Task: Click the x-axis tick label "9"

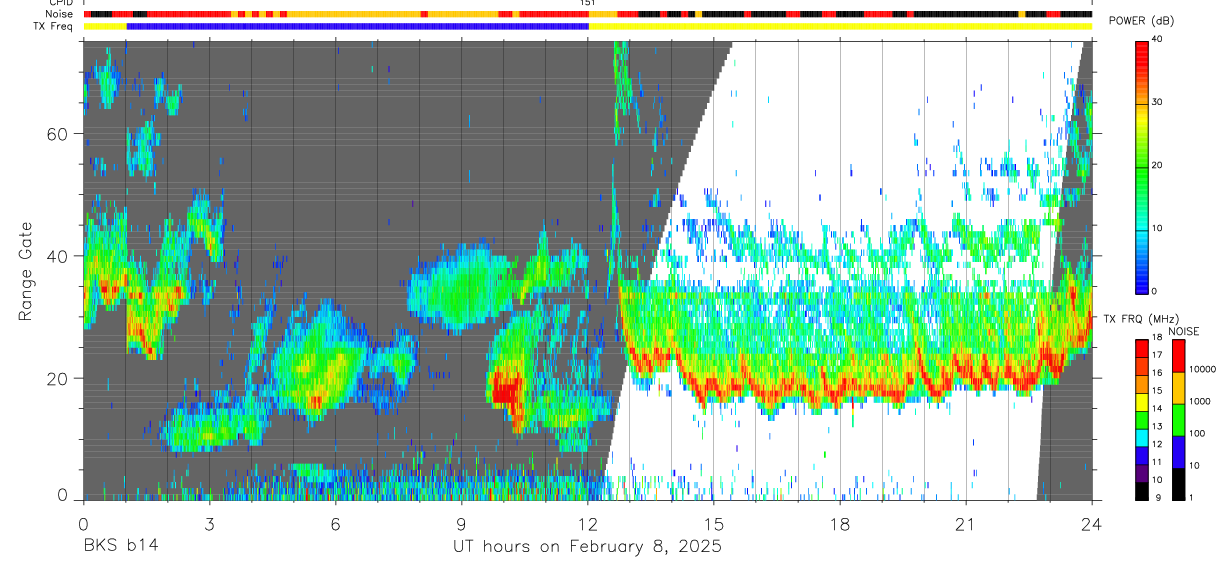Action: click(x=461, y=524)
